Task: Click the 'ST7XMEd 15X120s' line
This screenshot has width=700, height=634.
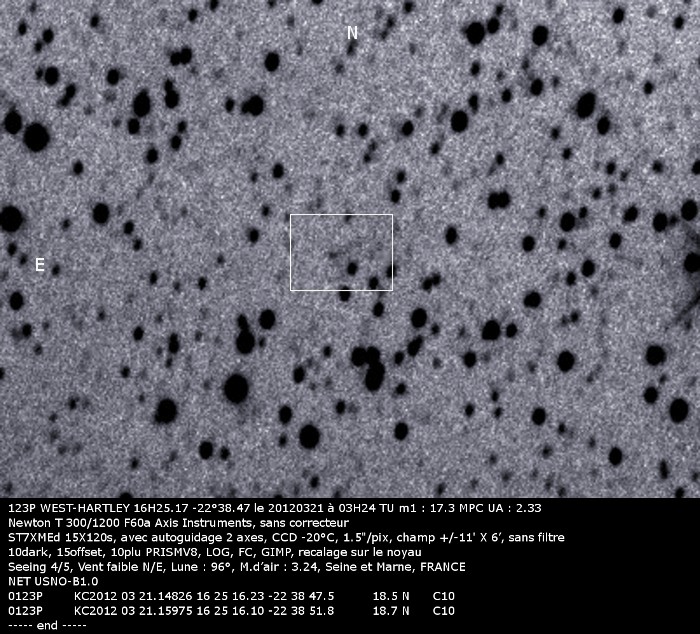Action: tap(286, 538)
